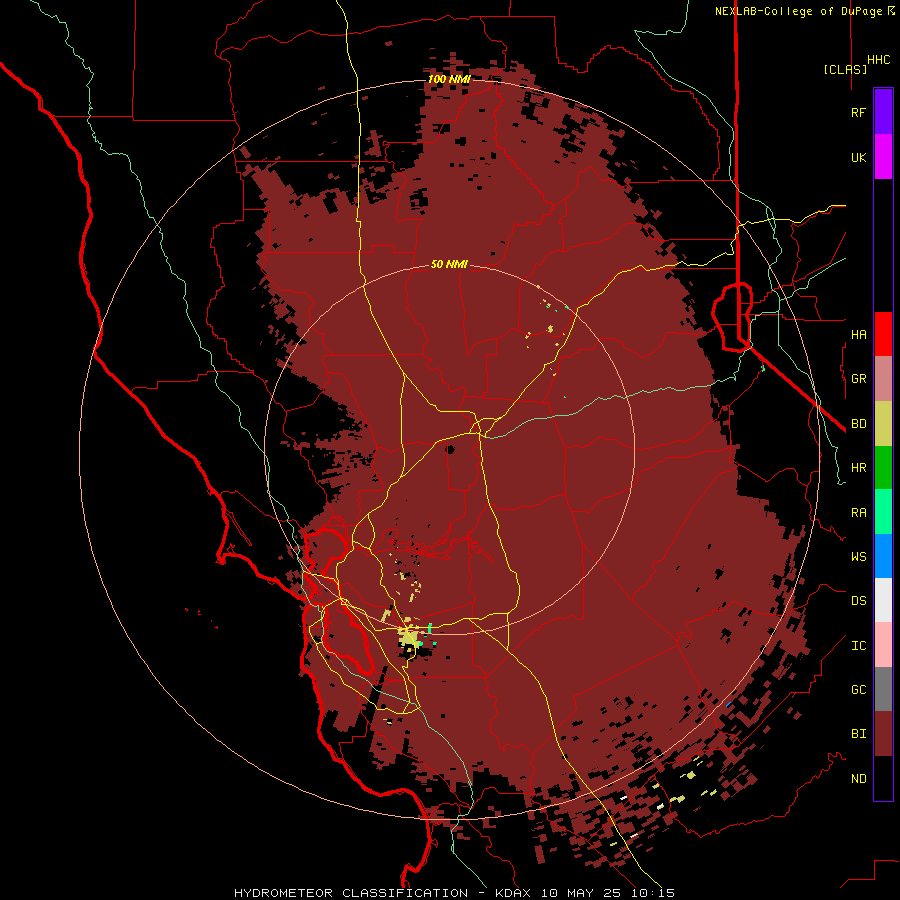Click the DS white legend swatch
The width and height of the screenshot is (900, 900).
pyautogui.click(x=883, y=600)
